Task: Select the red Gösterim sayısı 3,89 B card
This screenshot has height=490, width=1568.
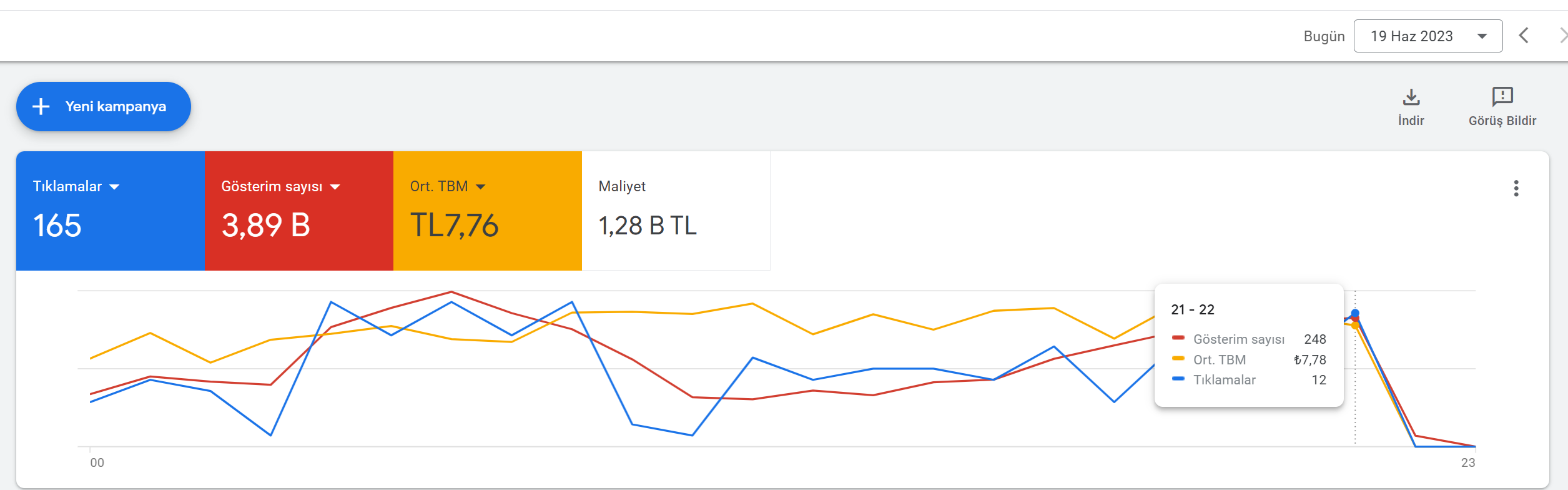Action: (x=299, y=211)
